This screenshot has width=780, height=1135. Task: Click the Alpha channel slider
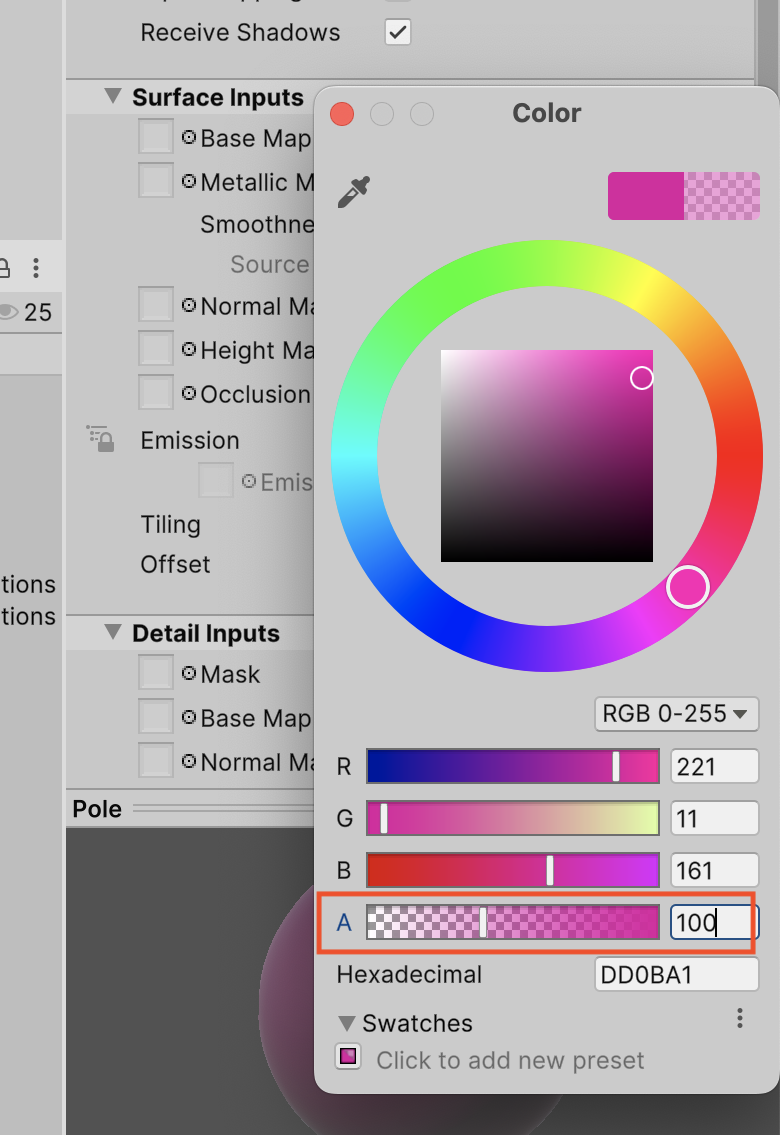[512, 922]
